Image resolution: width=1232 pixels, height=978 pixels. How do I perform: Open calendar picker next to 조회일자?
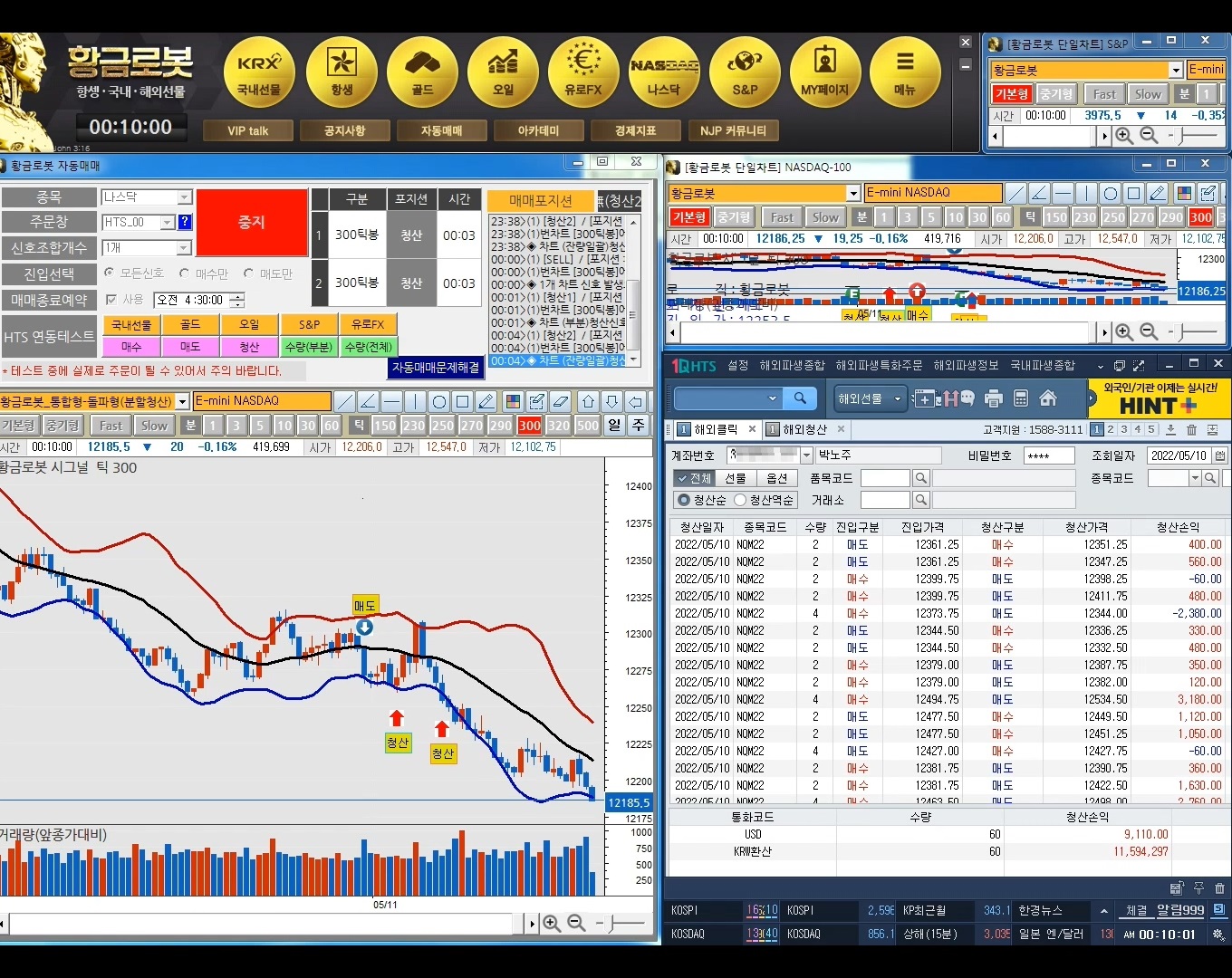click(x=1219, y=455)
